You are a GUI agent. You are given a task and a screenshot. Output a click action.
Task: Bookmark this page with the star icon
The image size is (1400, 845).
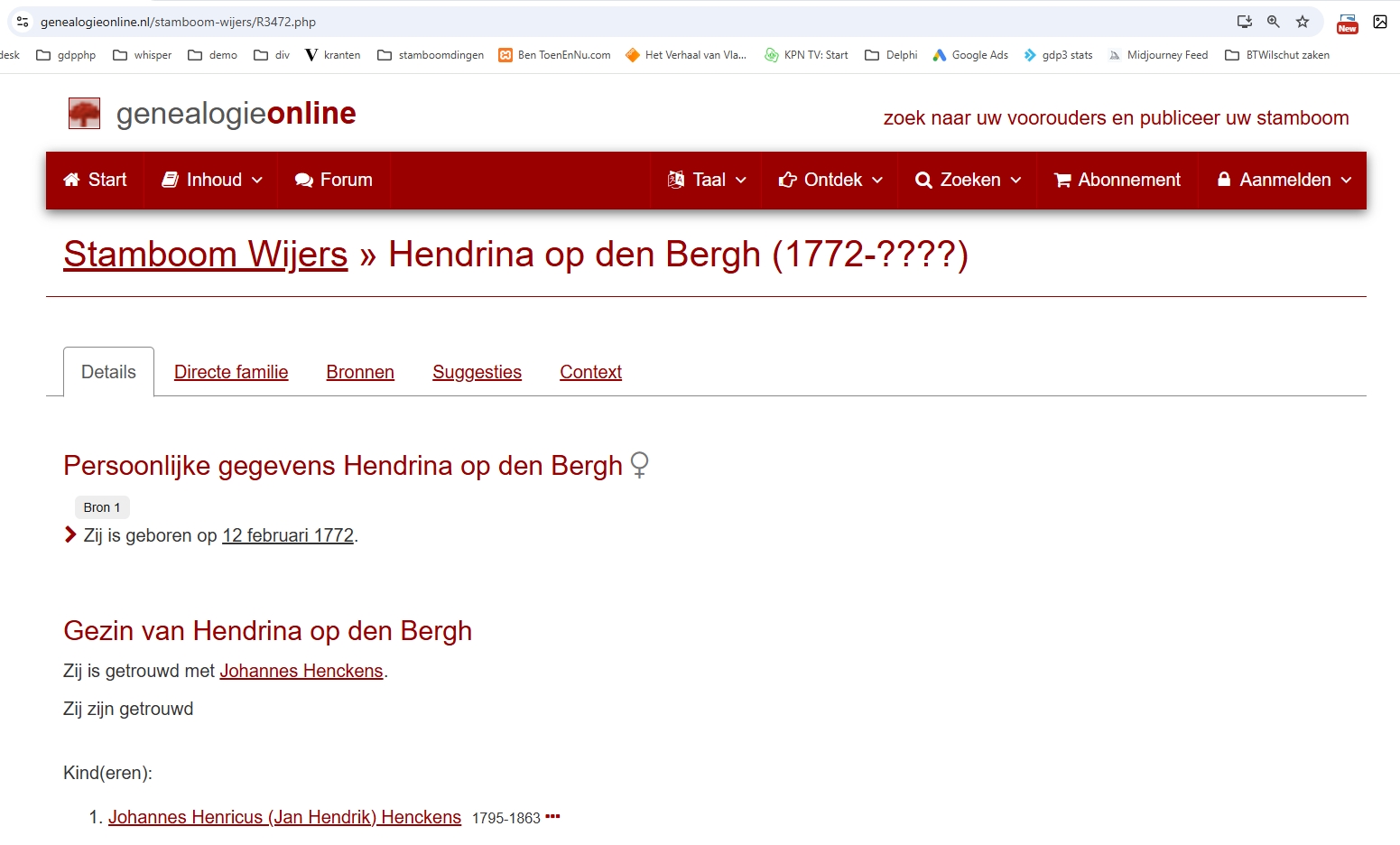click(1302, 22)
